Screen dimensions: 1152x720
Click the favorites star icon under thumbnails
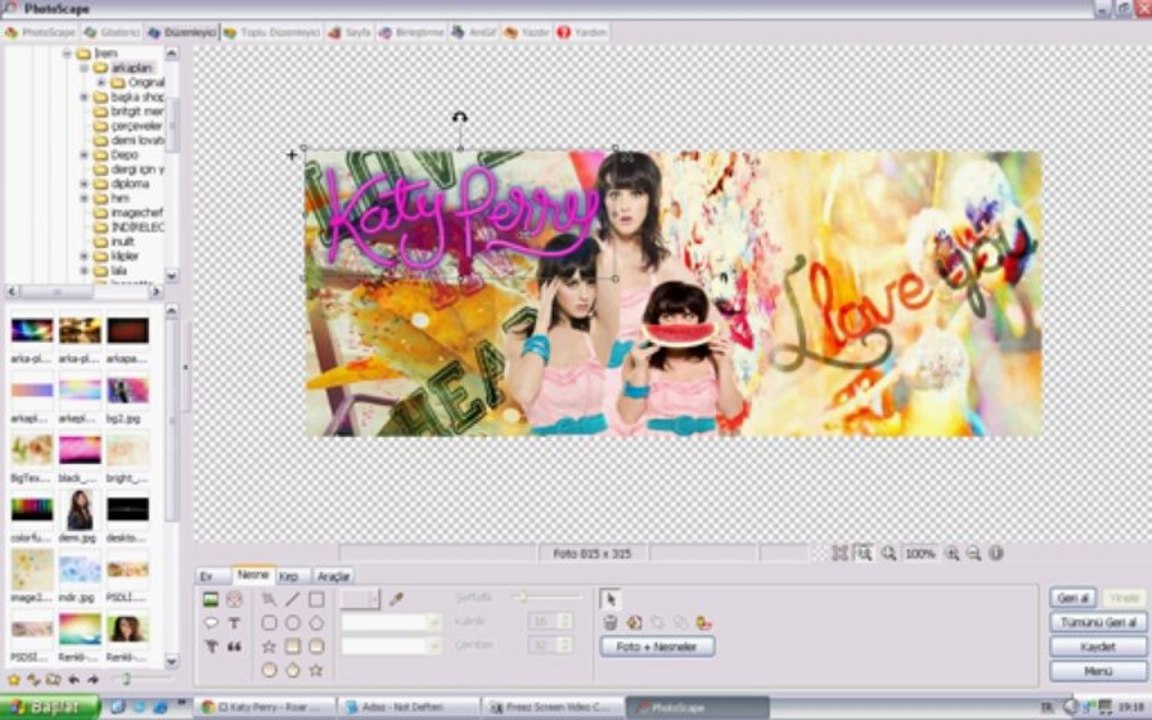point(13,680)
